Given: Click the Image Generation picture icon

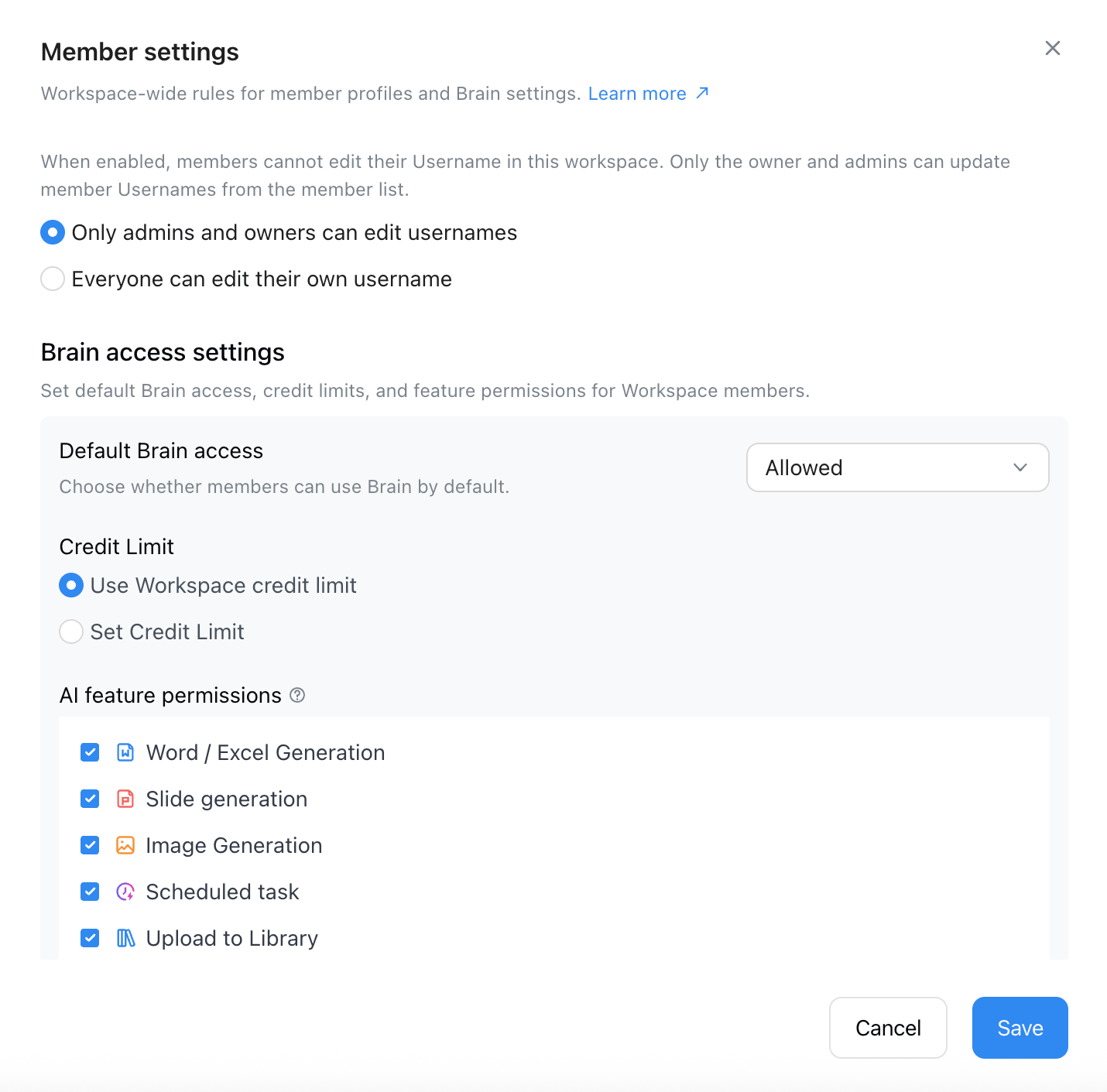Looking at the screenshot, I should coord(125,845).
